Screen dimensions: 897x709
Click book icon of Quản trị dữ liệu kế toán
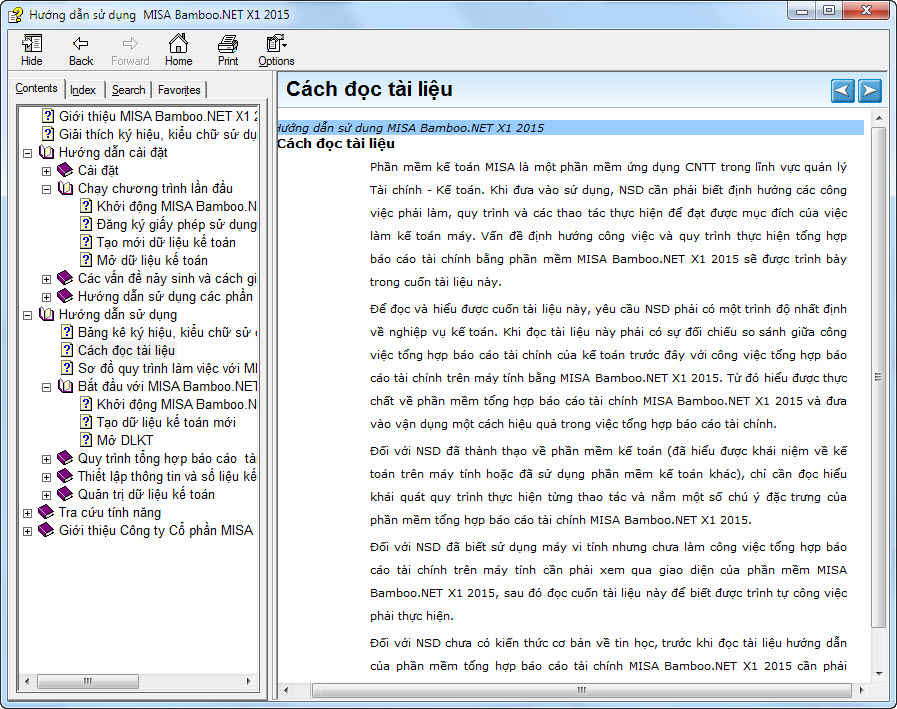65,494
